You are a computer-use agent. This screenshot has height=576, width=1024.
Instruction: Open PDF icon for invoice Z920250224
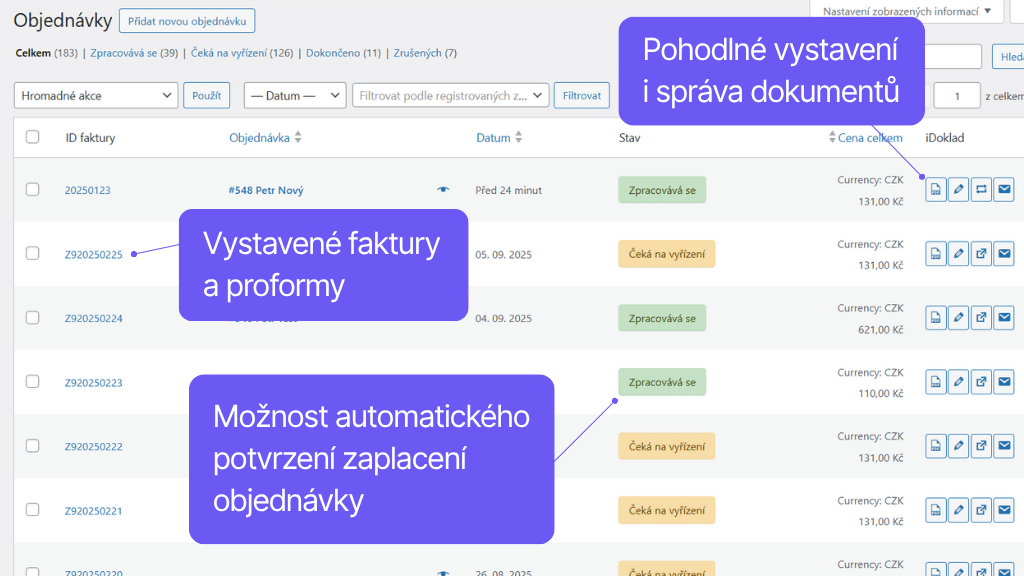[935, 318]
